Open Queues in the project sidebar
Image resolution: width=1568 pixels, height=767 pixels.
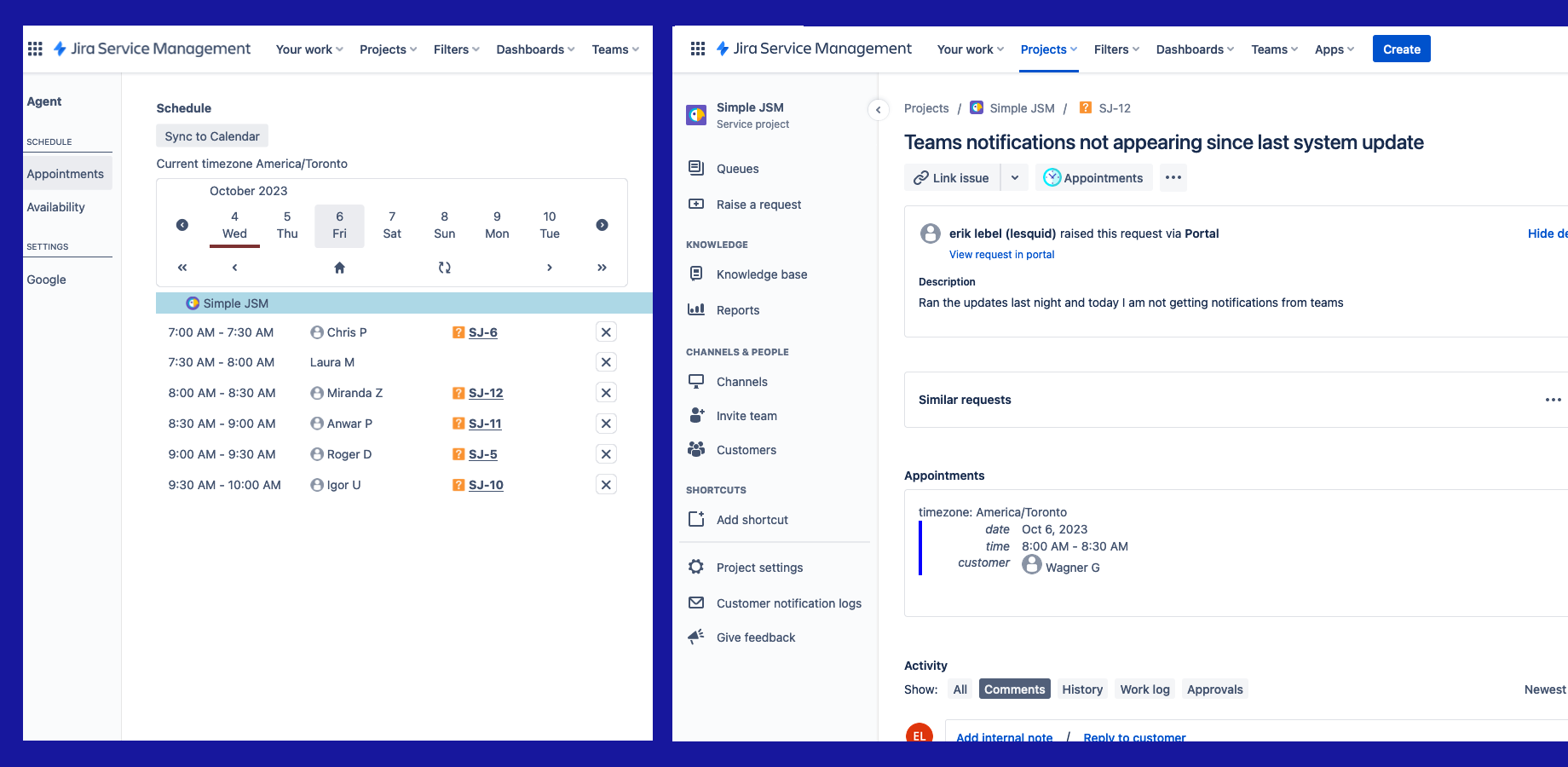pos(738,169)
